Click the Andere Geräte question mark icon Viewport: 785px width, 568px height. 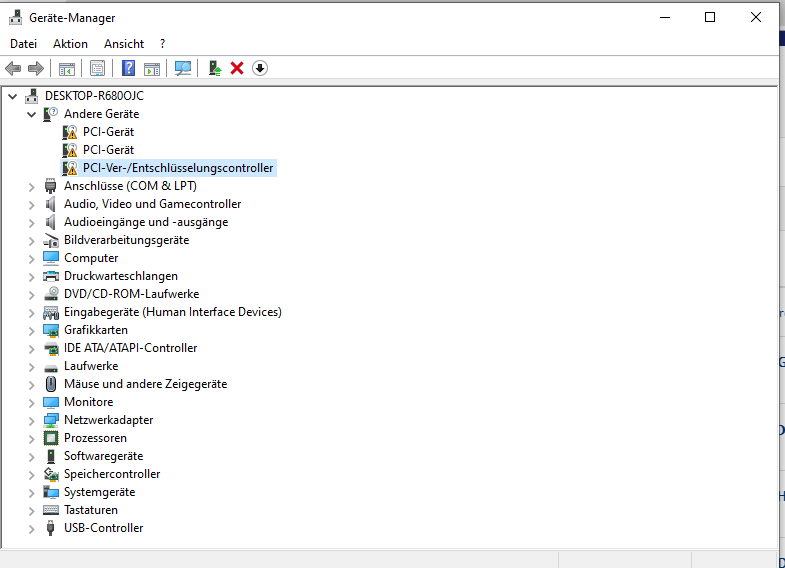[51, 114]
